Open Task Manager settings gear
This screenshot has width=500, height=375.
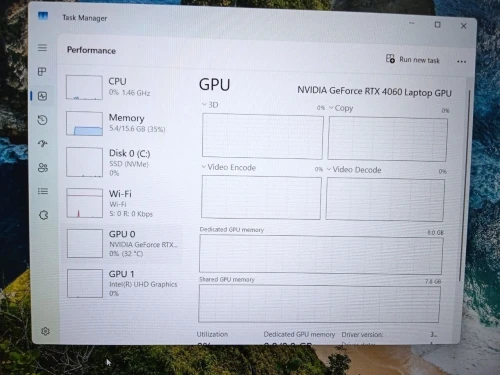coord(45,331)
